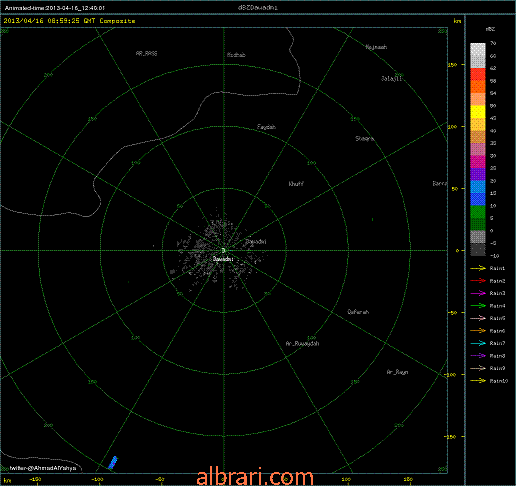Click the Dawadmi radar center marker
This screenshot has width=516, height=486.
pos(224,250)
